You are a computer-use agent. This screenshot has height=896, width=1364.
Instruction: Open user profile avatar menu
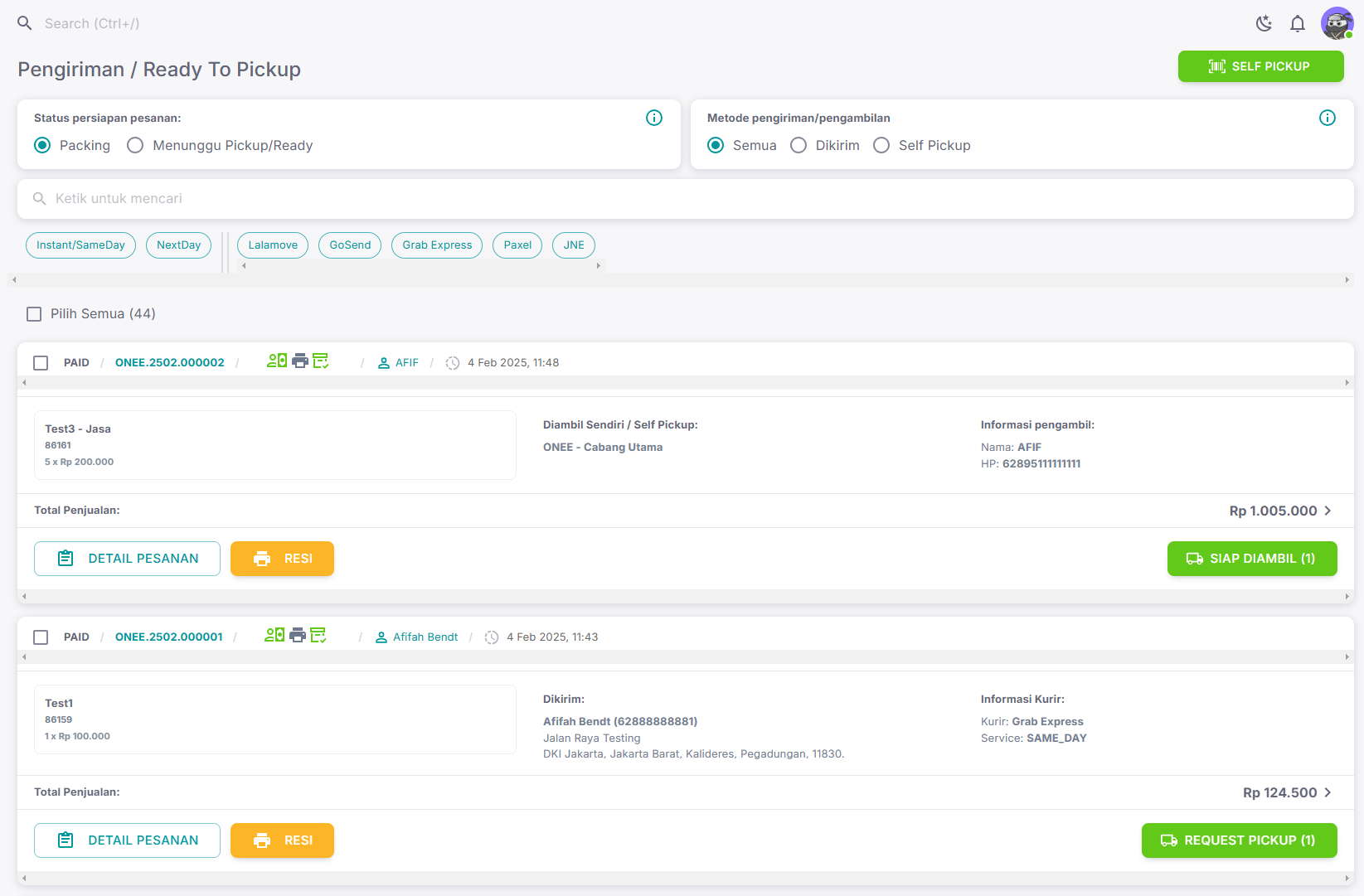[x=1337, y=23]
